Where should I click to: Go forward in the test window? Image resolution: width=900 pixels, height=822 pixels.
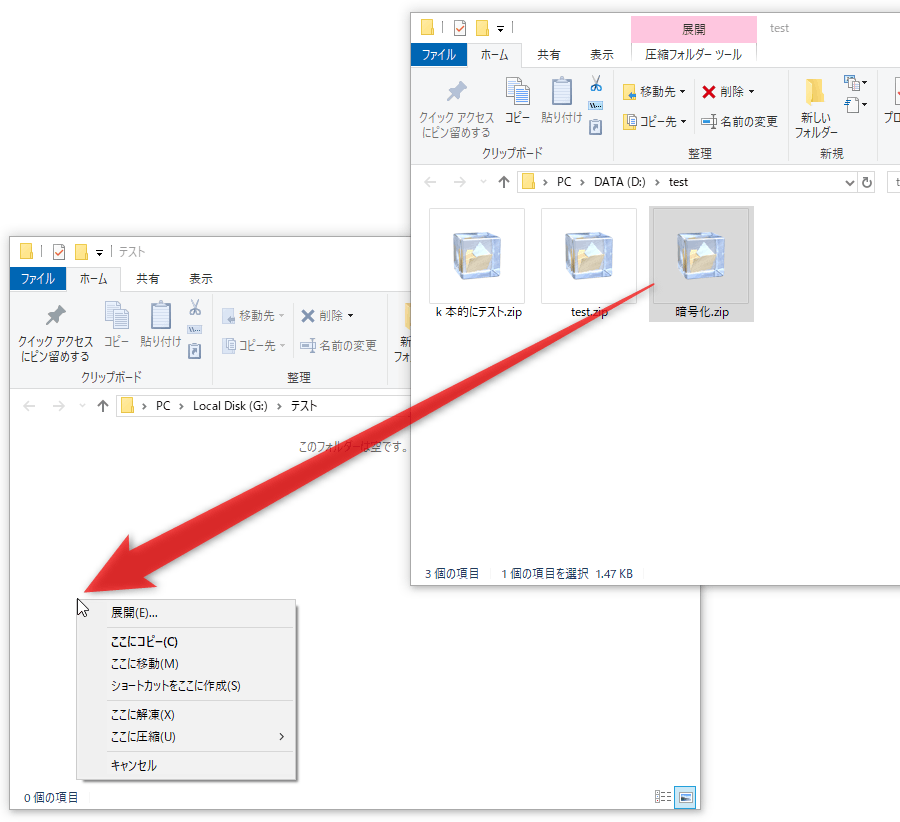coord(459,183)
